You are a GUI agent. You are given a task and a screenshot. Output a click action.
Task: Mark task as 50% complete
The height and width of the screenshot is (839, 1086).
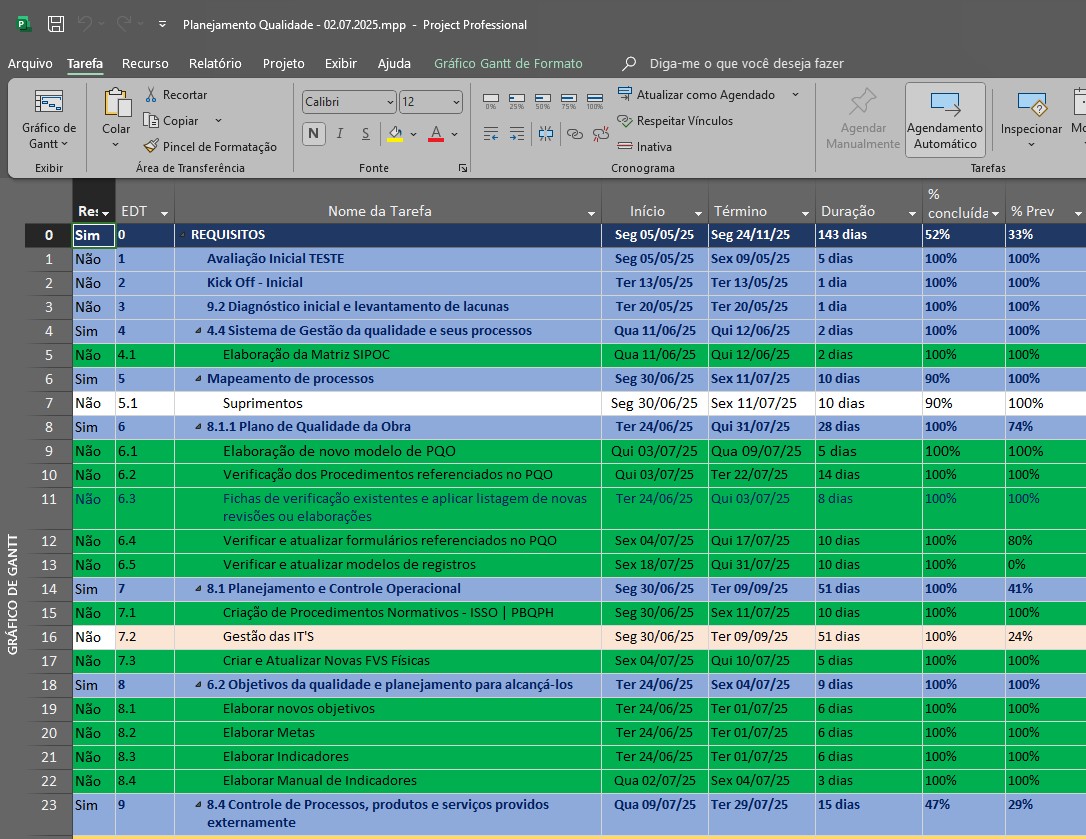[x=543, y=101]
